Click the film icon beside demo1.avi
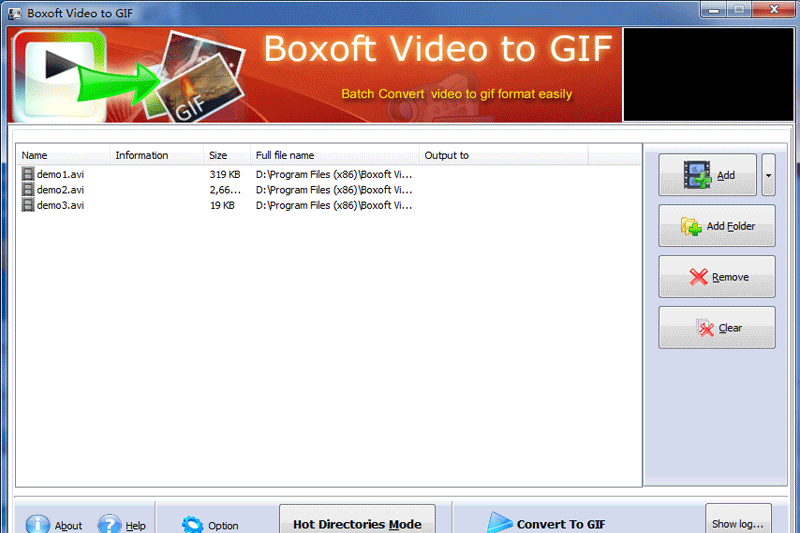The width and height of the screenshot is (800, 533). click(28, 174)
